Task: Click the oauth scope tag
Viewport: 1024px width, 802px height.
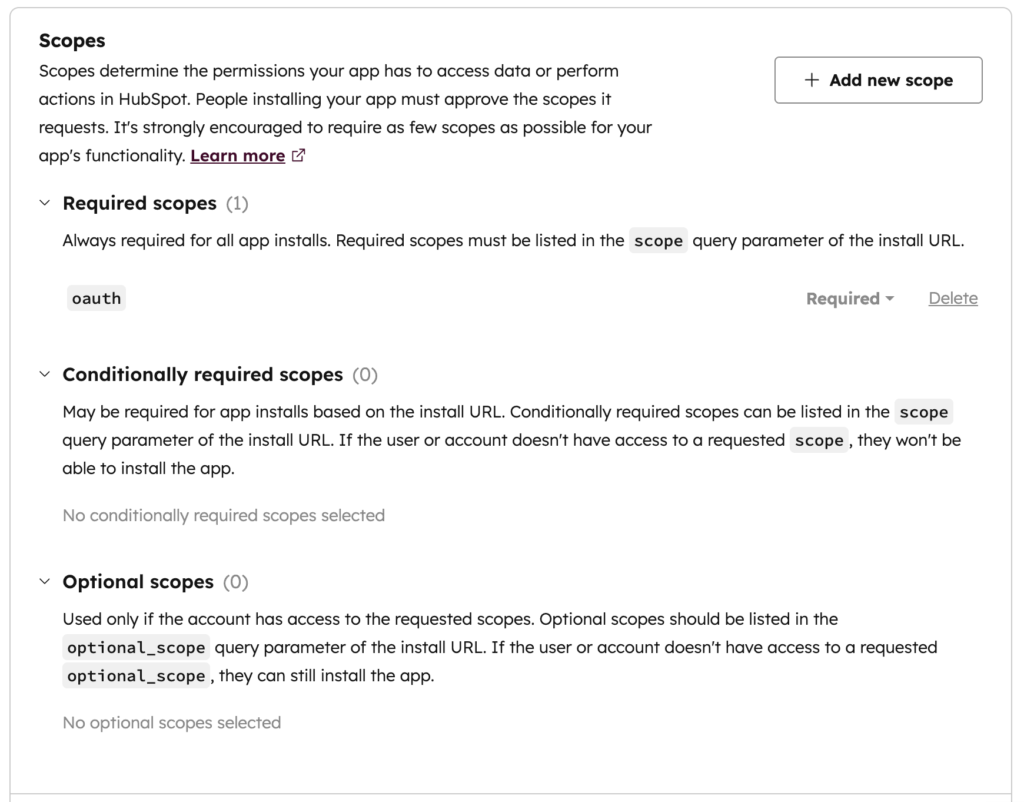Action: [x=96, y=298]
